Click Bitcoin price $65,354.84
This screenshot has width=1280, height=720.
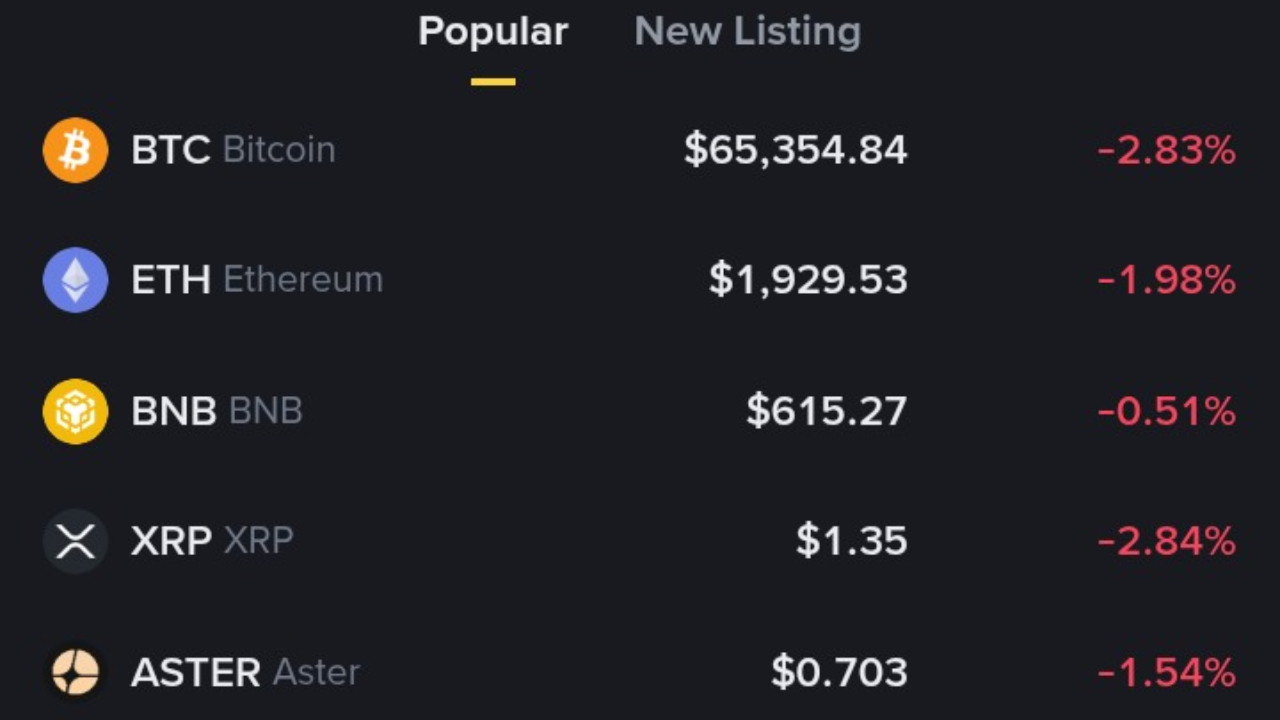pyautogui.click(x=796, y=150)
